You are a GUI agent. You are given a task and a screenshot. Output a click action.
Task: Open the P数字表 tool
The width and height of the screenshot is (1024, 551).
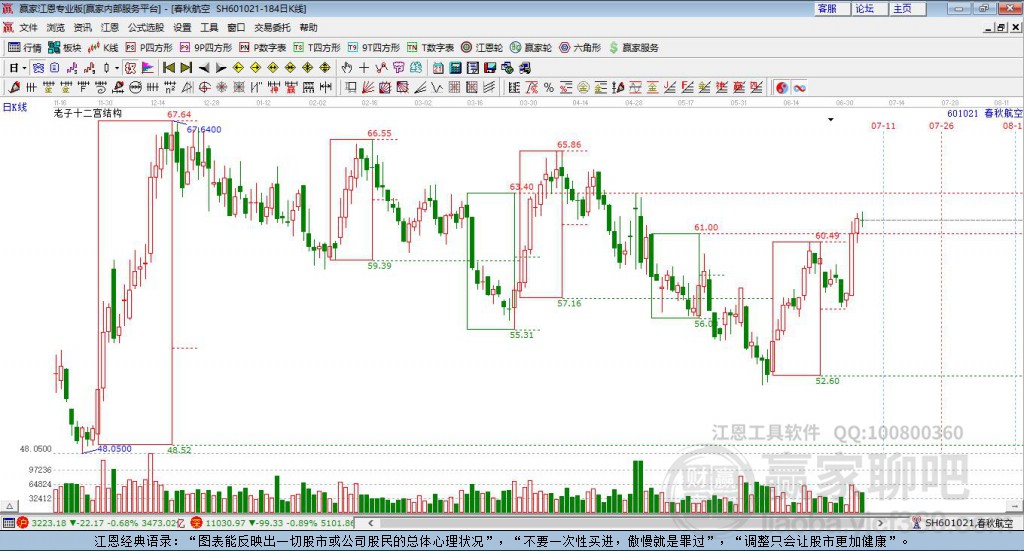tap(263, 48)
